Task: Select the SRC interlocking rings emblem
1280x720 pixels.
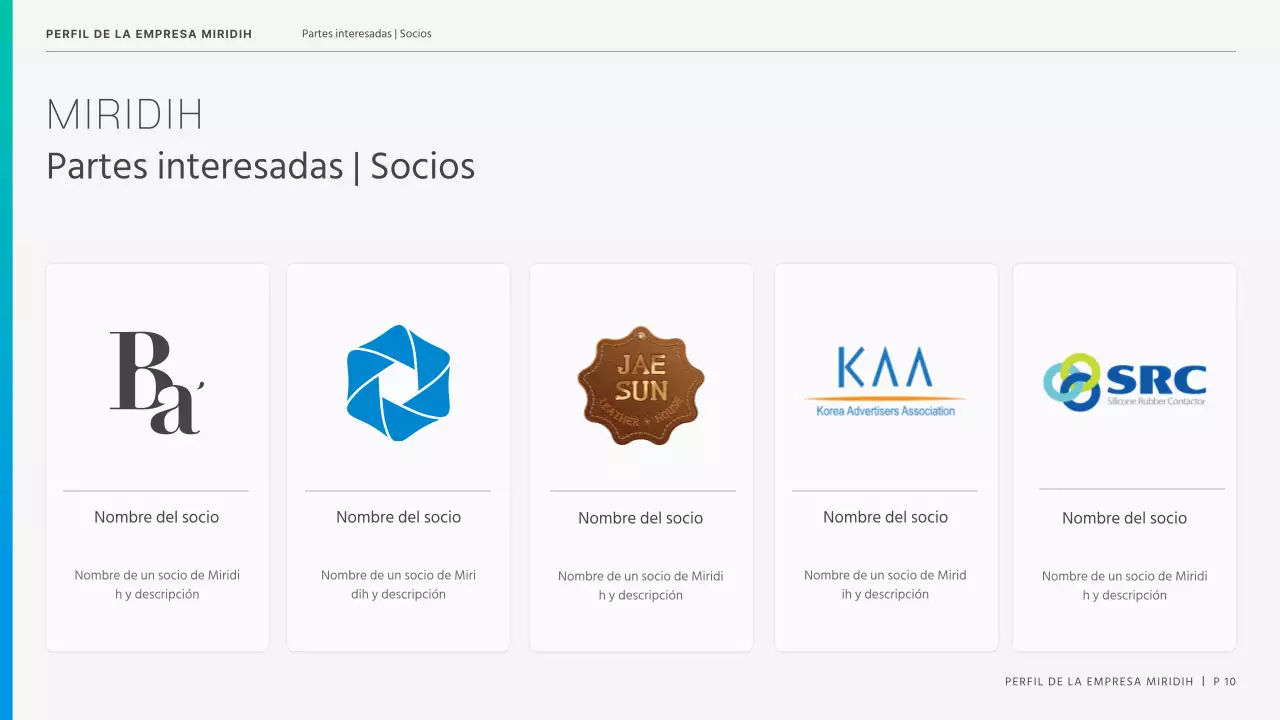Action: click(1070, 381)
